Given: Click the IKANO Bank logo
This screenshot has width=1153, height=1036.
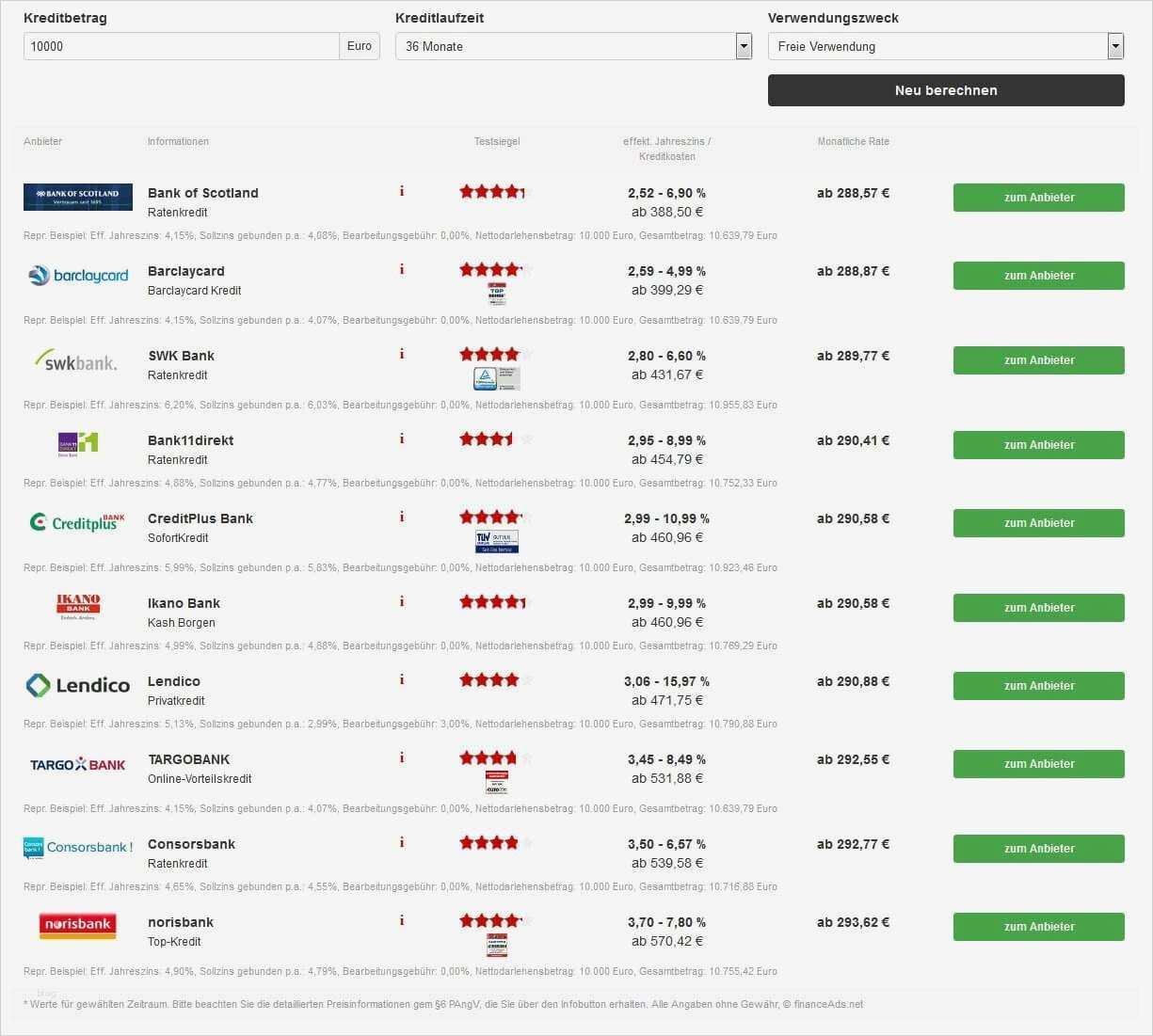Looking at the screenshot, I should click(x=78, y=607).
